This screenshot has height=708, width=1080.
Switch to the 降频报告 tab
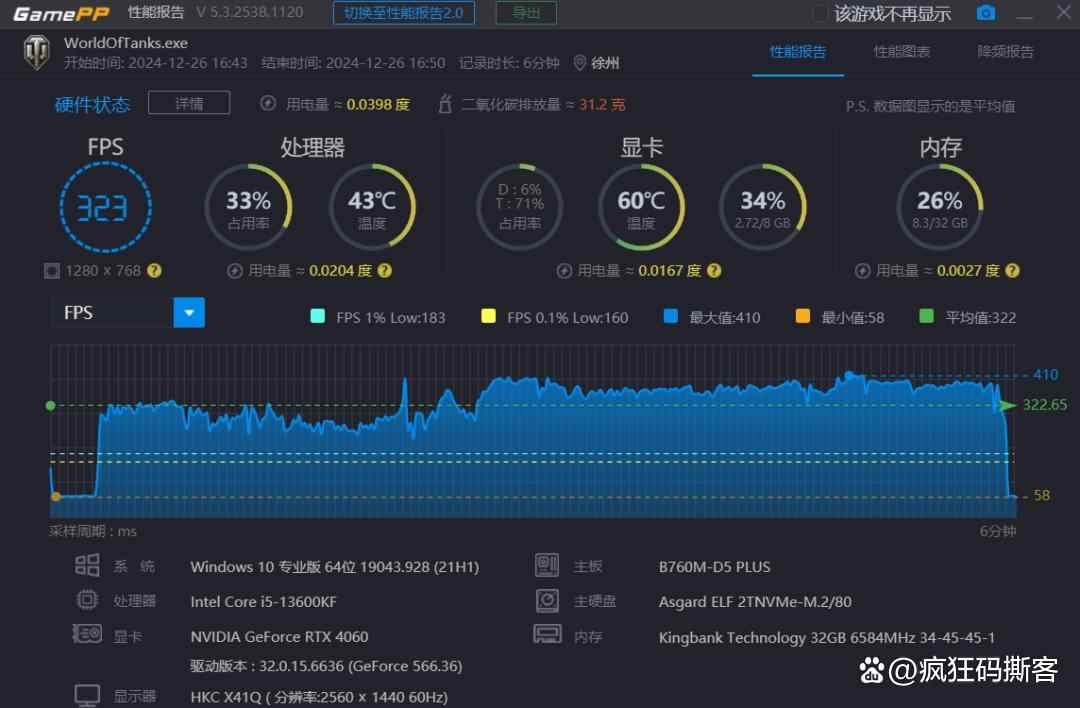1005,52
